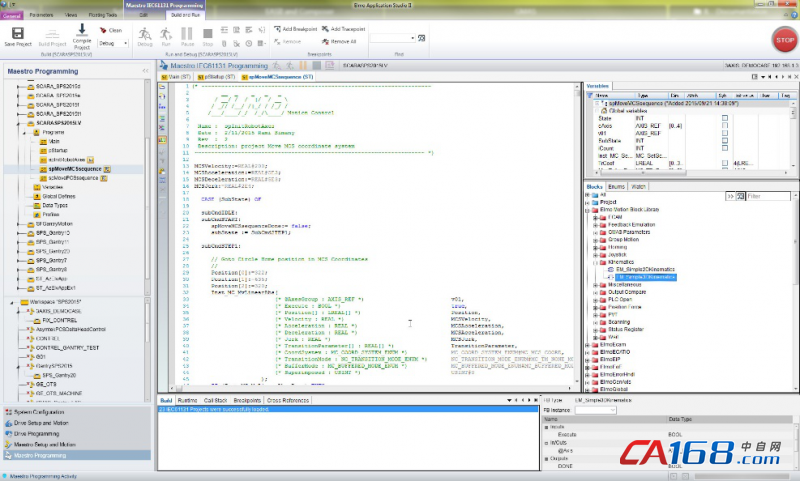800x481 pixels.
Task: Switch to the Enums tab
Action: click(616, 187)
